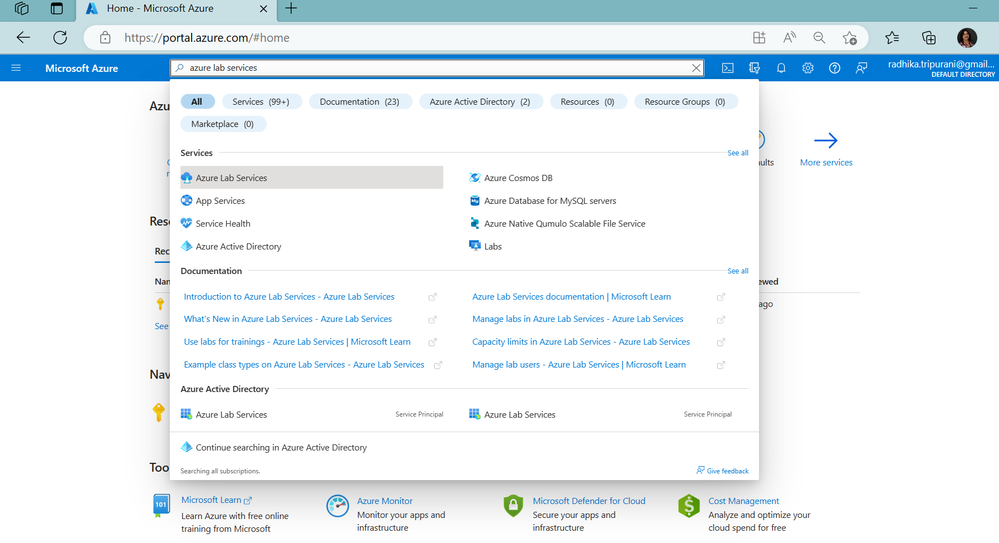The image size is (999, 543).
Task: Open Manage lab users doc link
Action: pyautogui.click(x=579, y=365)
